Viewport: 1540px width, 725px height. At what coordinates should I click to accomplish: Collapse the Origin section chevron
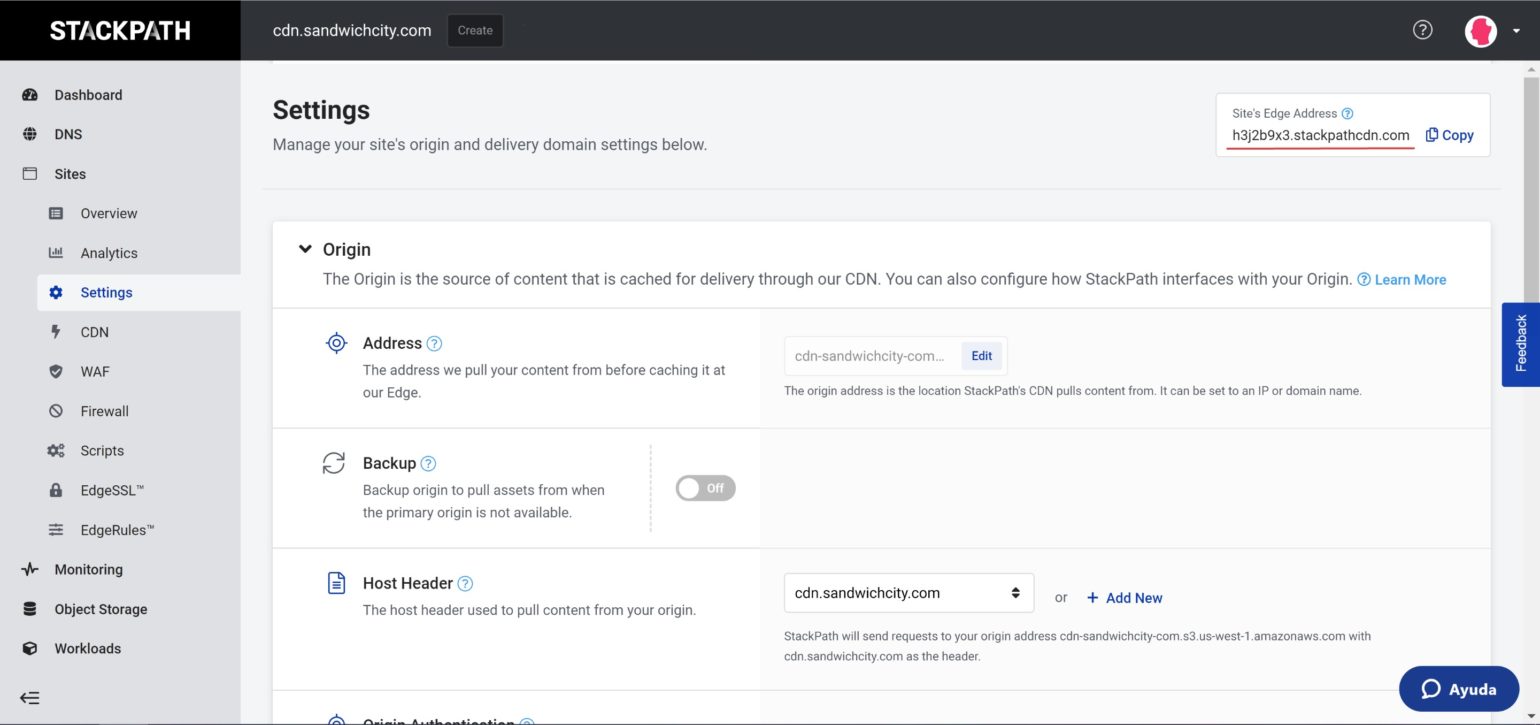tap(305, 249)
